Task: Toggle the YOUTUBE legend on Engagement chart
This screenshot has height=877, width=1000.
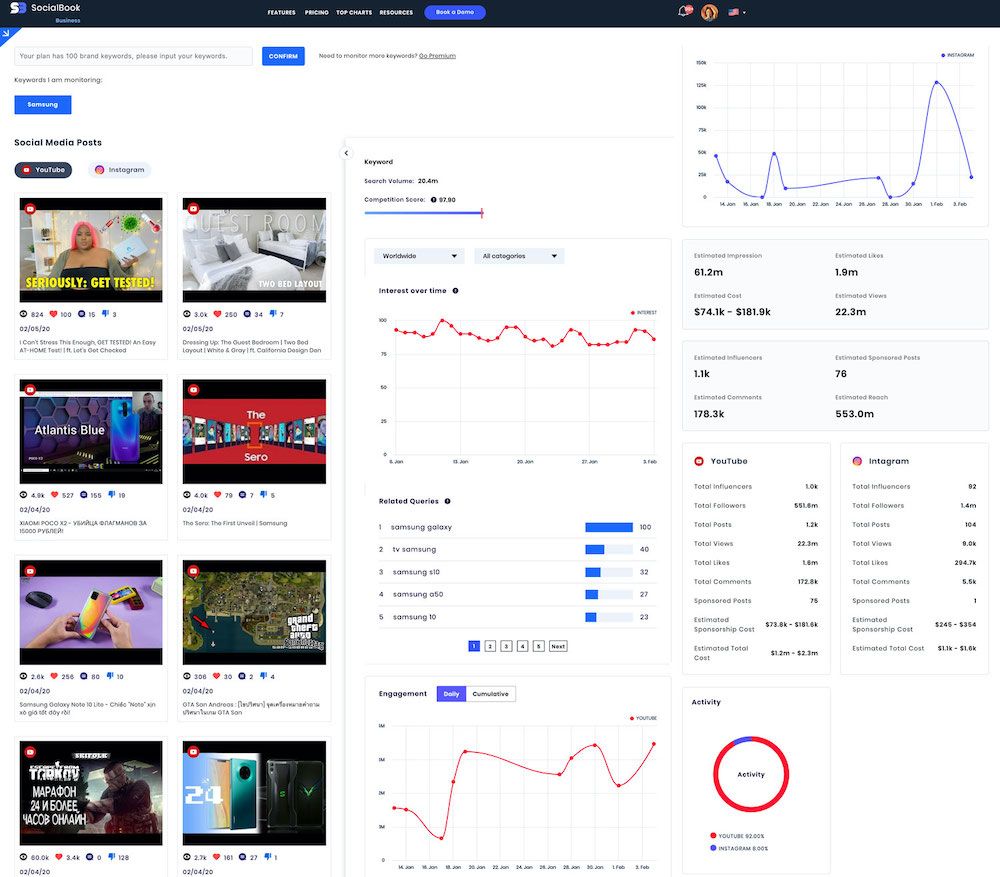Action: [x=643, y=718]
